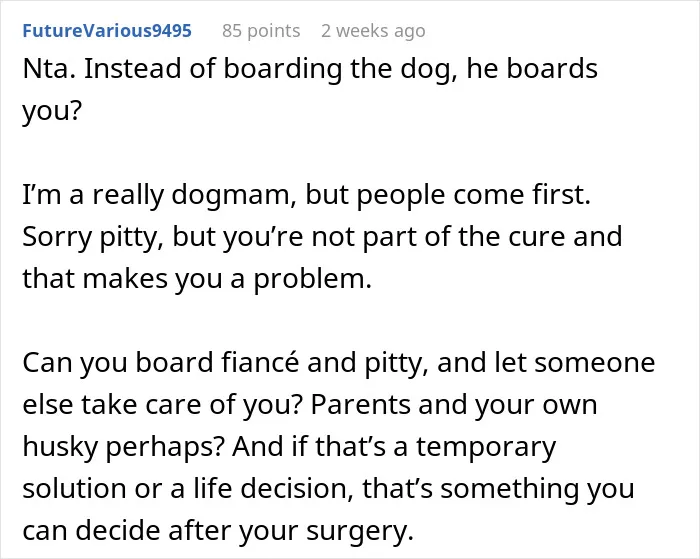Click the phrase that's something you
This screenshot has width=700, height=559.
point(498,489)
